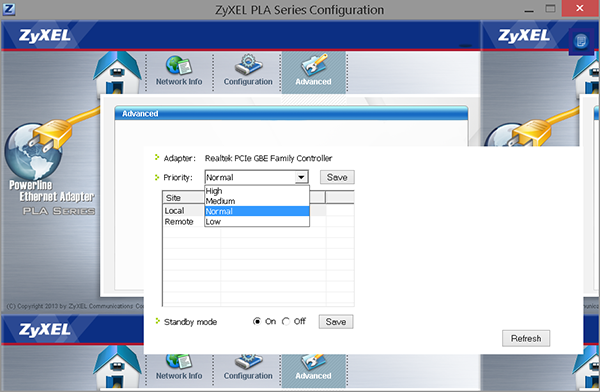Close the ZyXEL PLA Series Configuration window
This screenshot has height=392, width=600.
pyautogui.click(x=580, y=8)
